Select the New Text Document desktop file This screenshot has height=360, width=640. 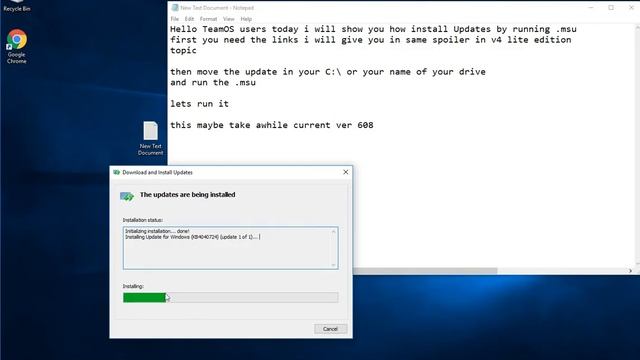coord(150,138)
